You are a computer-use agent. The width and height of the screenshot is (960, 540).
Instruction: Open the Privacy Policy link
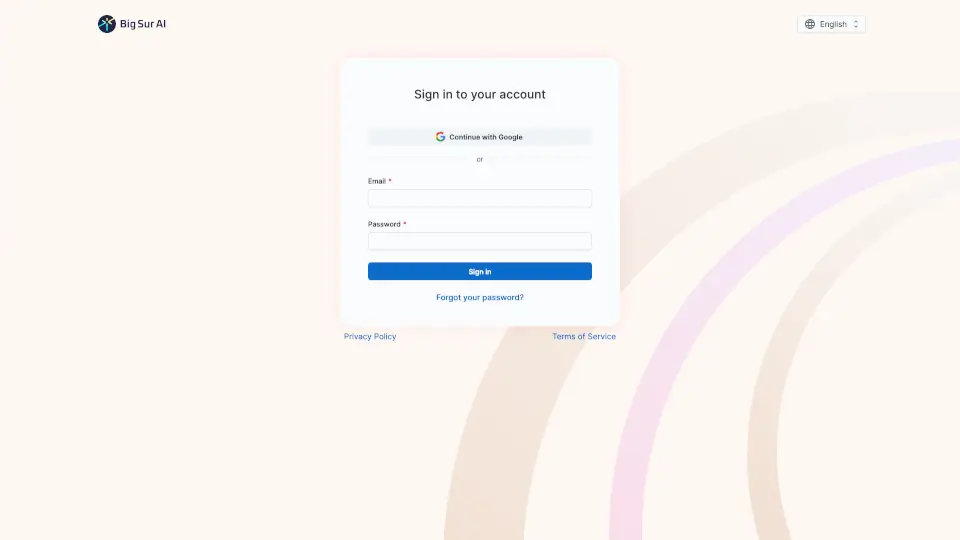[370, 336]
